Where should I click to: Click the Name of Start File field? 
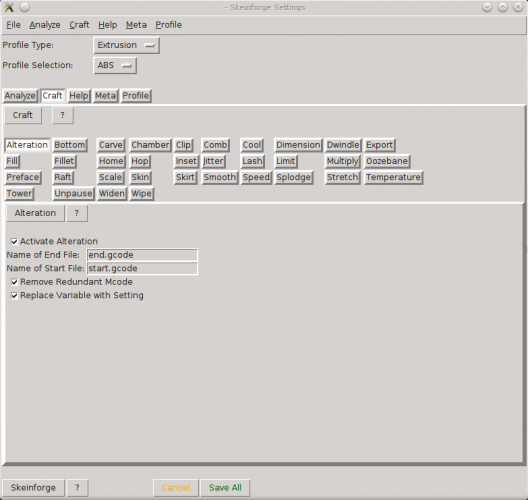(x=142, y=268)
